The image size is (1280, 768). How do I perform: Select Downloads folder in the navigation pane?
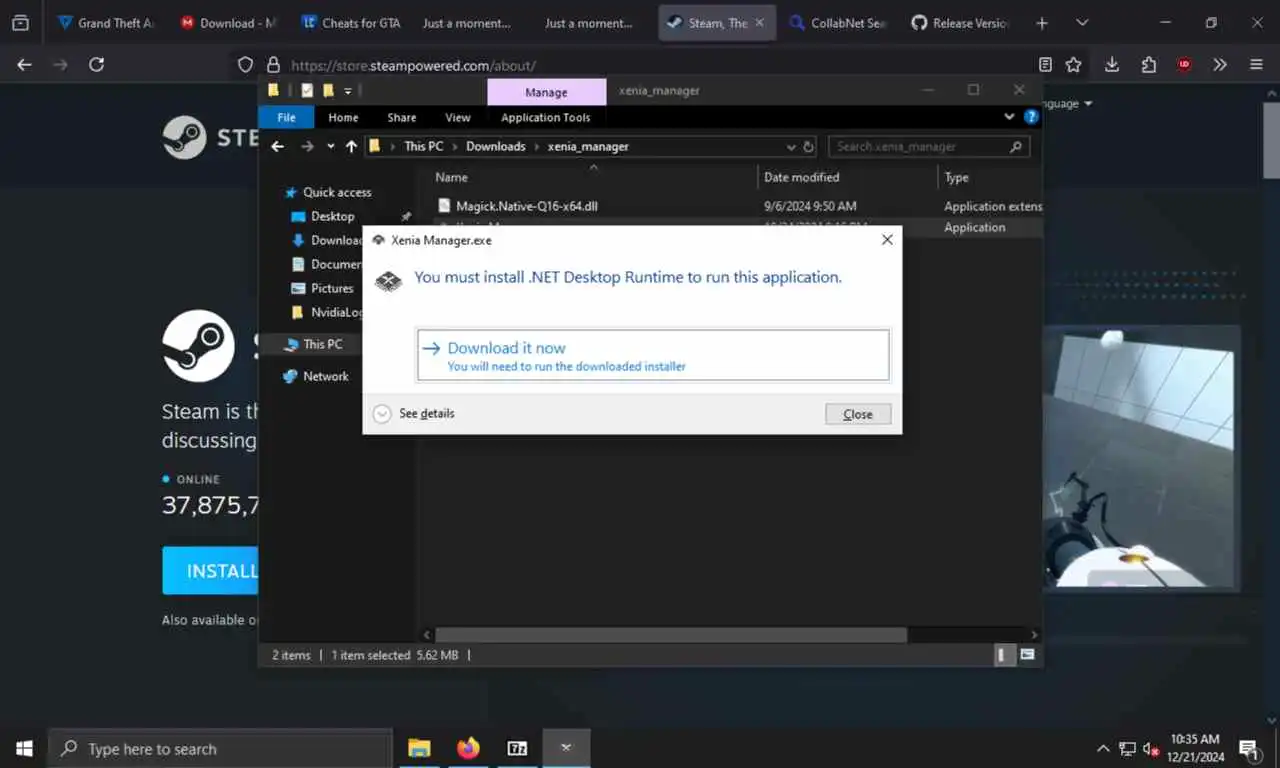coord(326,240)
